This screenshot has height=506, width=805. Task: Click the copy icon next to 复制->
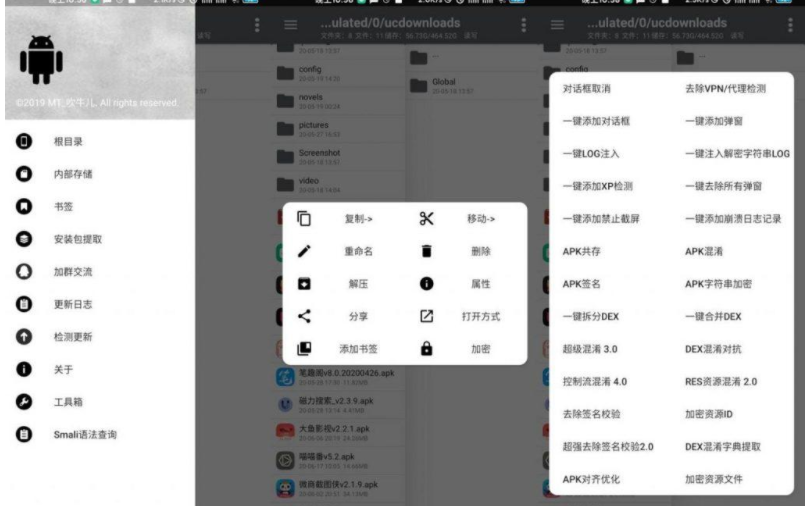point(304,219)
